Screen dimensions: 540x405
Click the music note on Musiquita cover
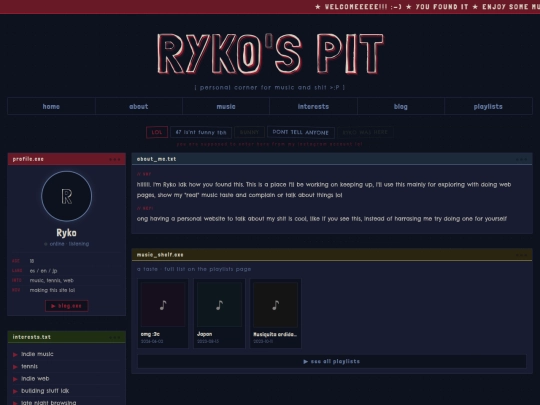click(x=276, y=305)
